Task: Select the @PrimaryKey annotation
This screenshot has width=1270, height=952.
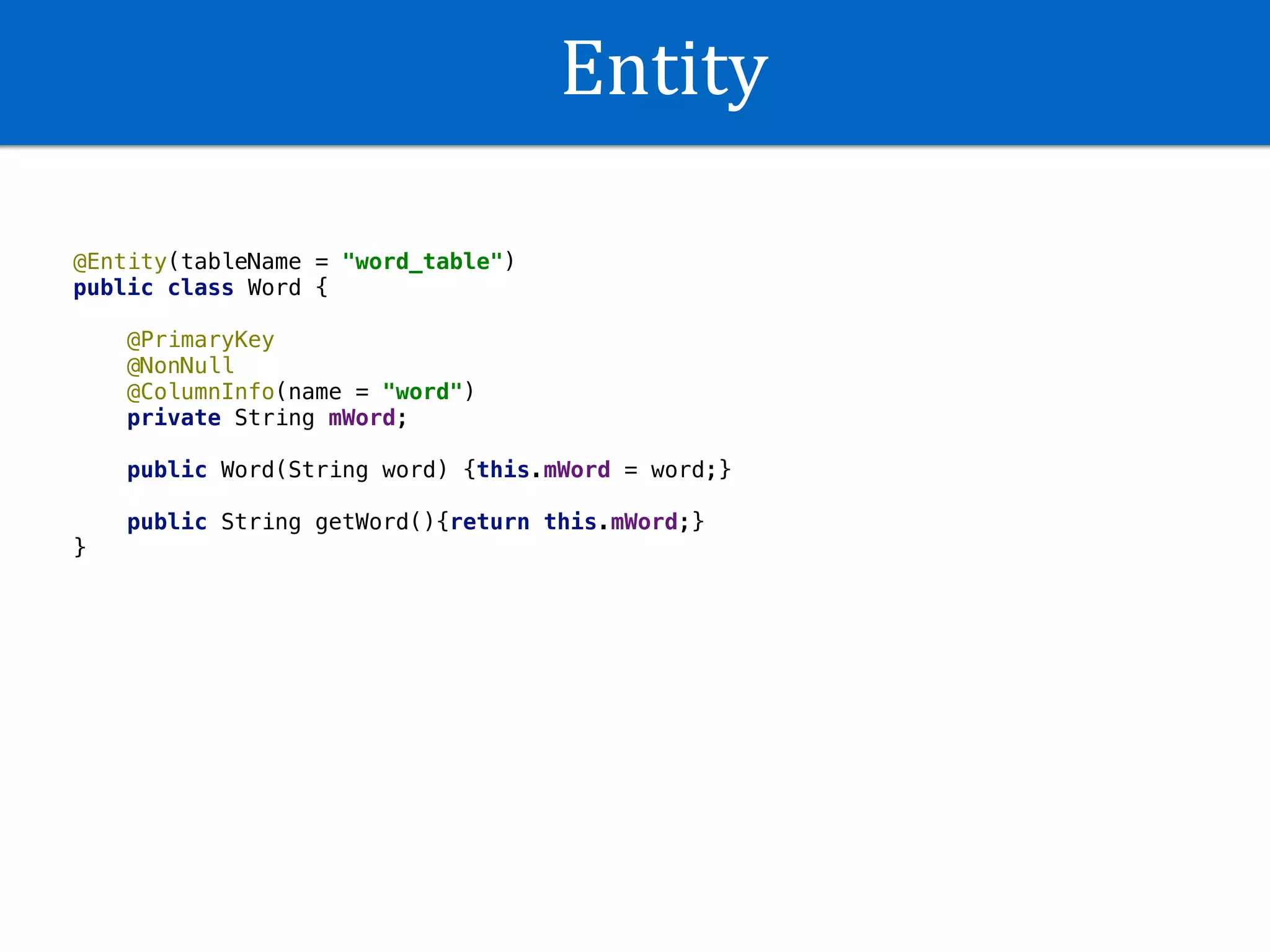Action: tap(200, 340)
